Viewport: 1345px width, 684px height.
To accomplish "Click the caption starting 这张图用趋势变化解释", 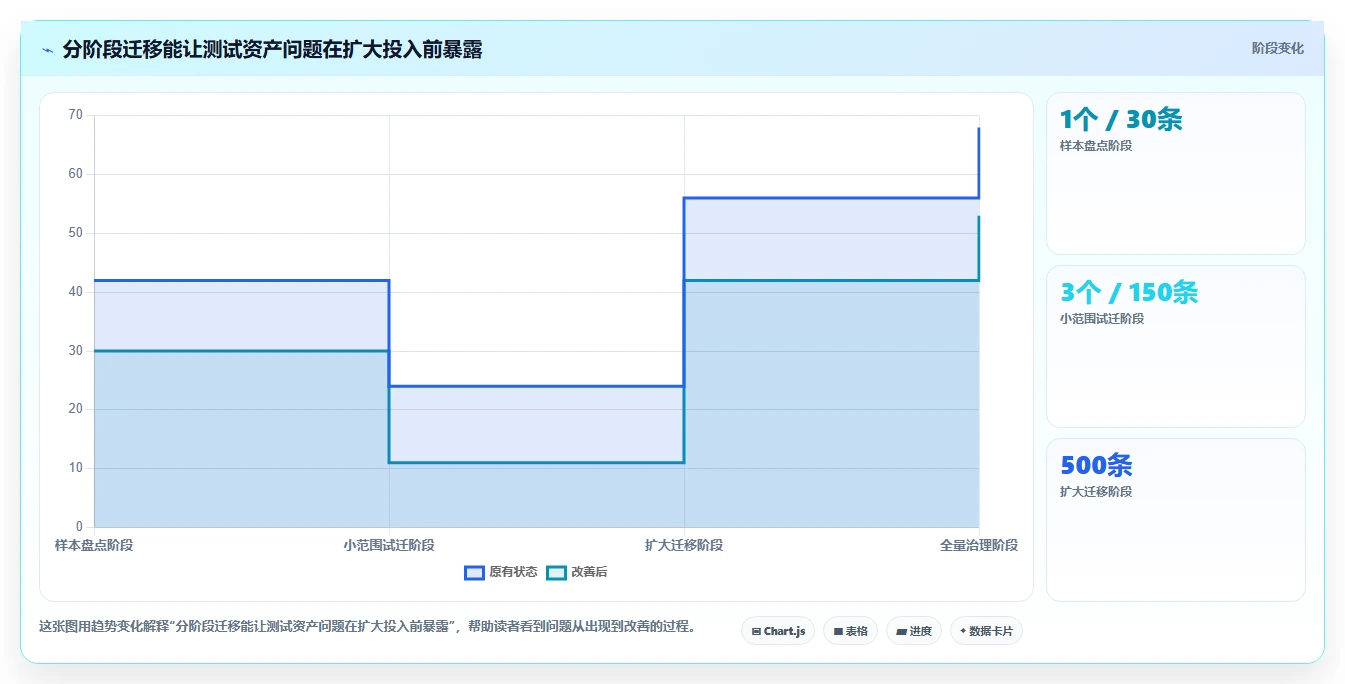I will (367, 627).
